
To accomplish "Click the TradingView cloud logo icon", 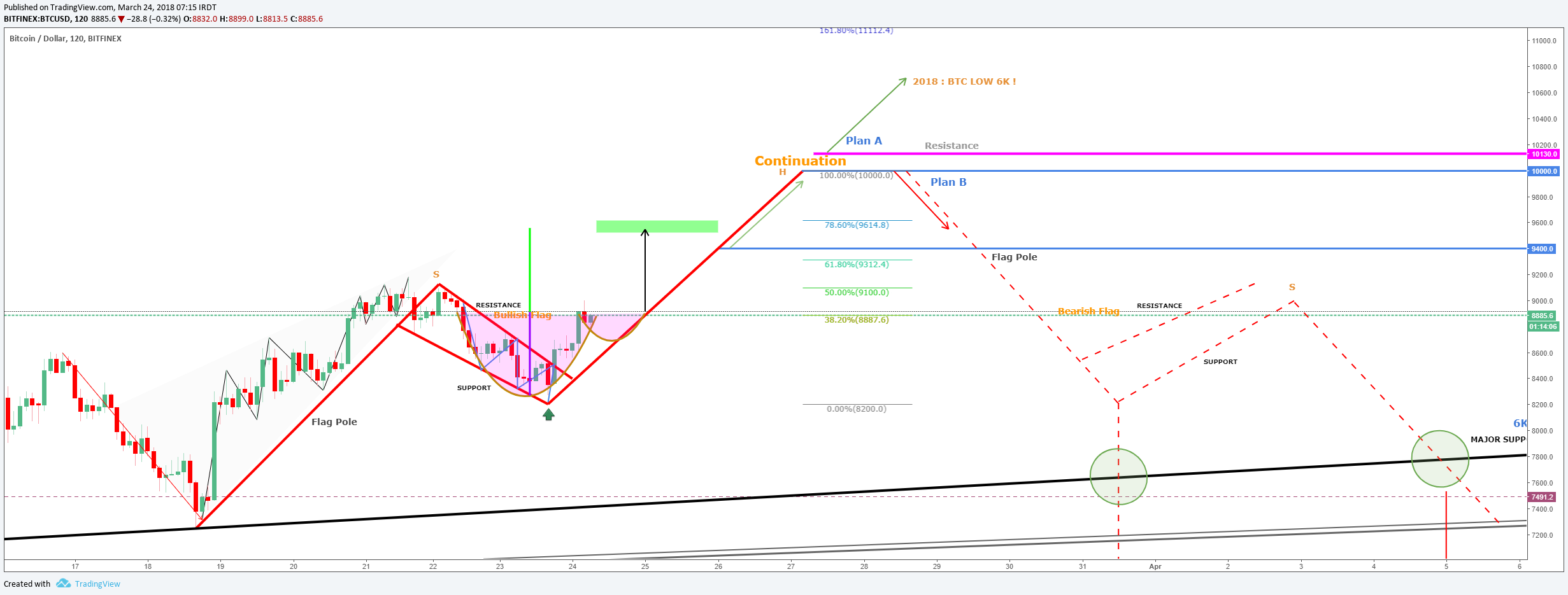I will (x=63, y=584).
